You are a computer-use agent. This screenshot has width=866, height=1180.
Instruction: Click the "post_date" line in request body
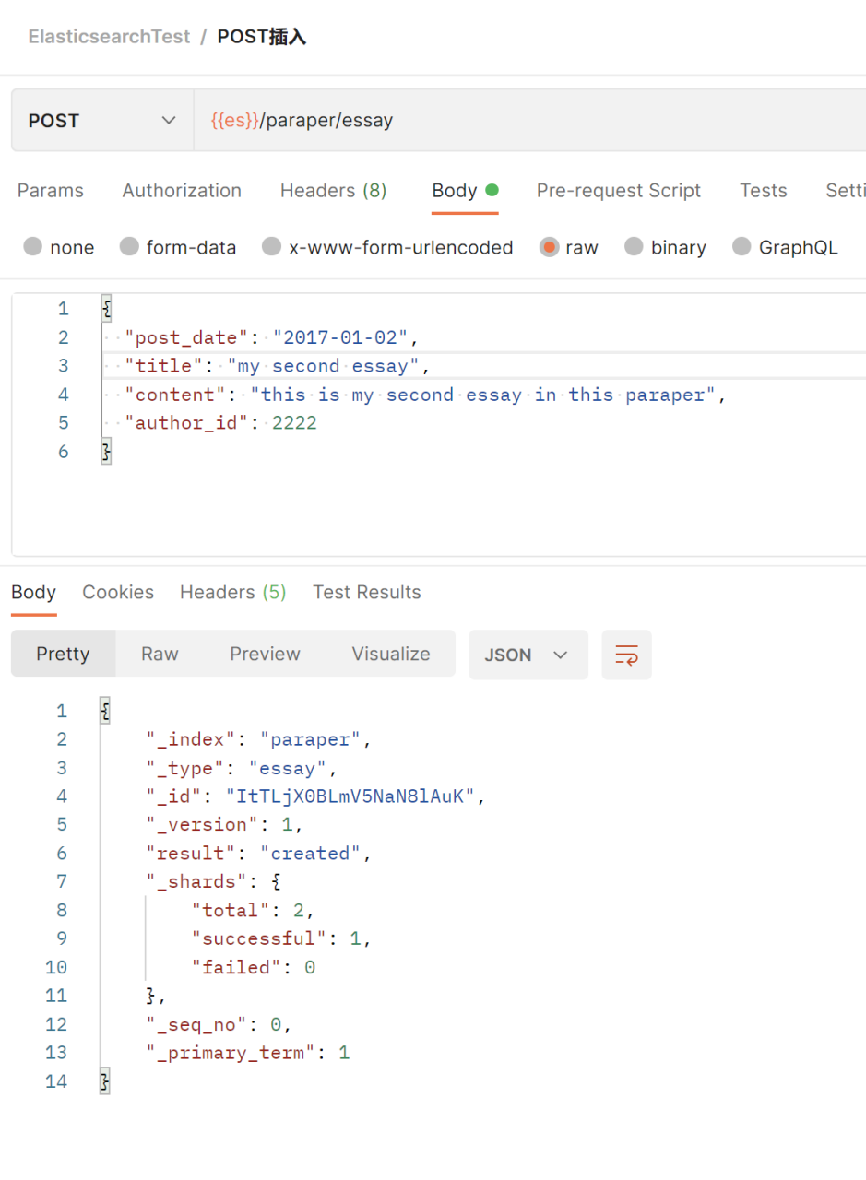tap(271, 338)
